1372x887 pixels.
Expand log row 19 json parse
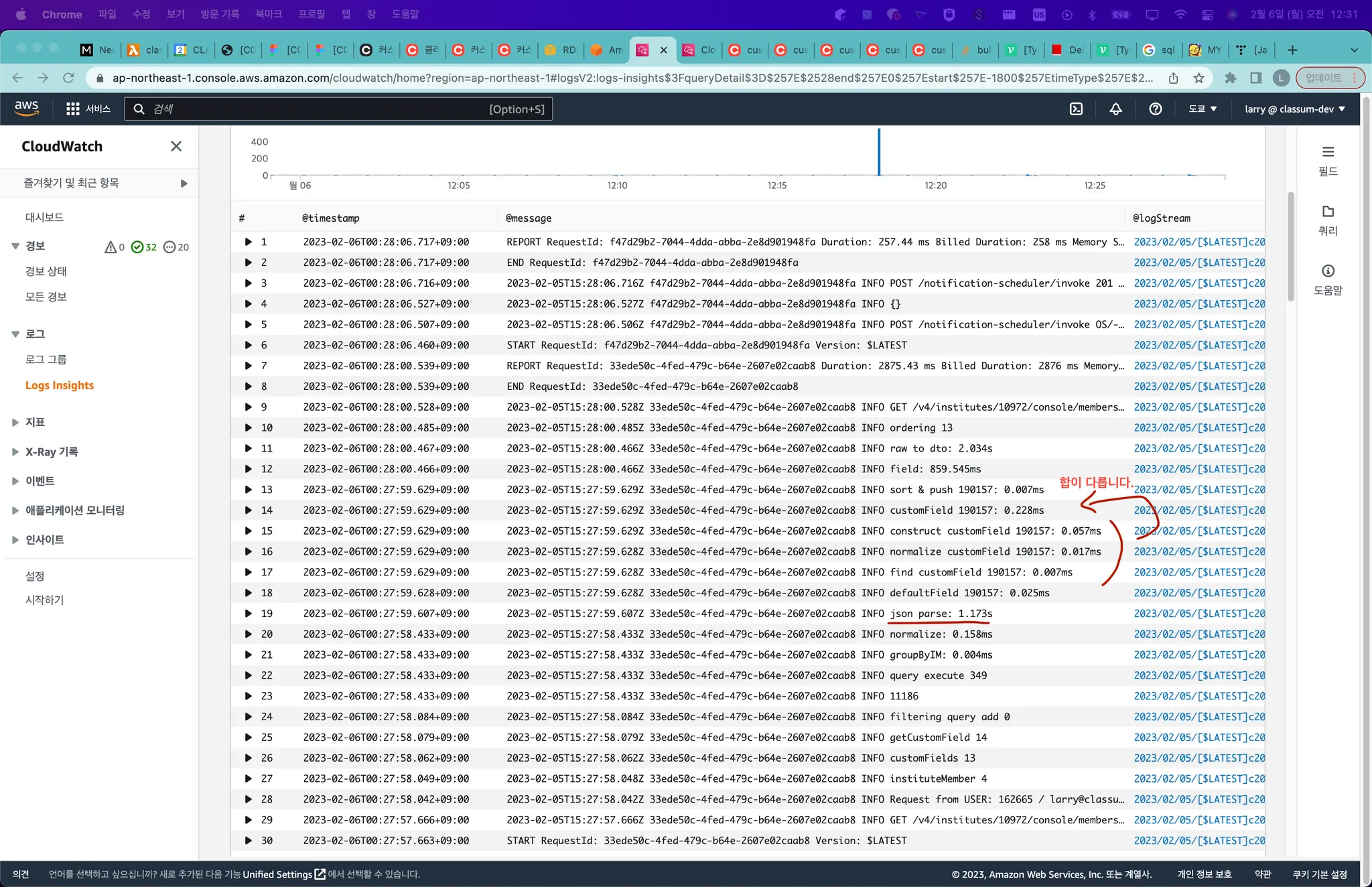pos(249,614)
